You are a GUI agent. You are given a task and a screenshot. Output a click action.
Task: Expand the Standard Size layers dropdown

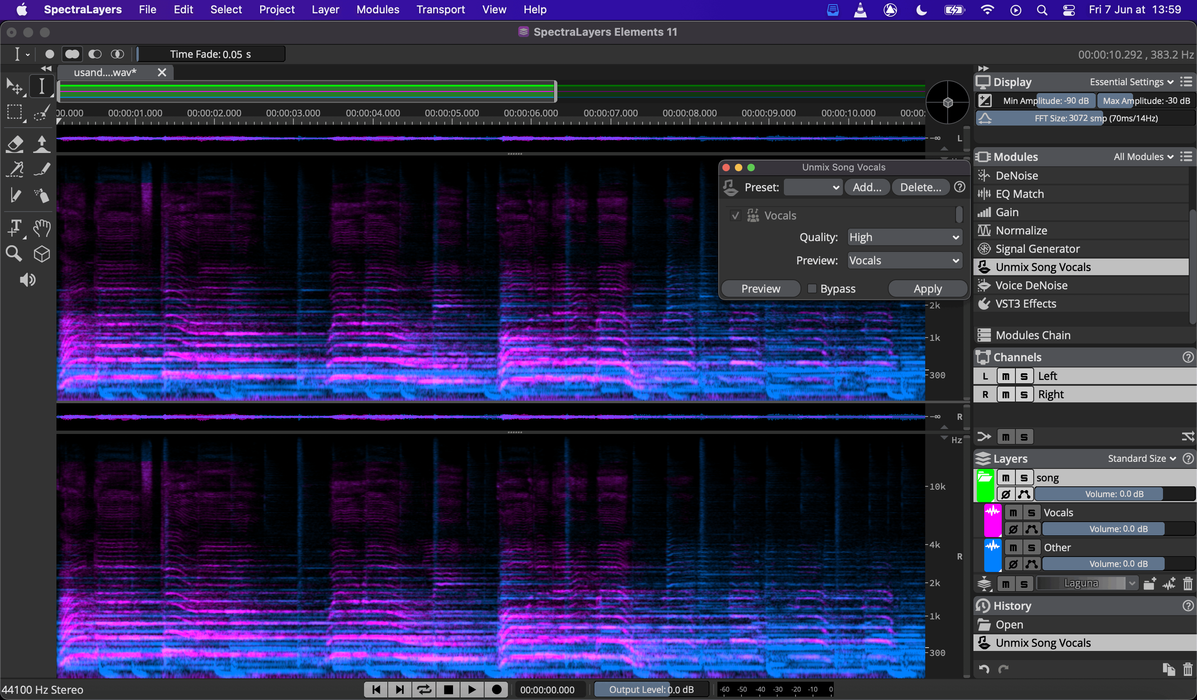(1142, 459)
